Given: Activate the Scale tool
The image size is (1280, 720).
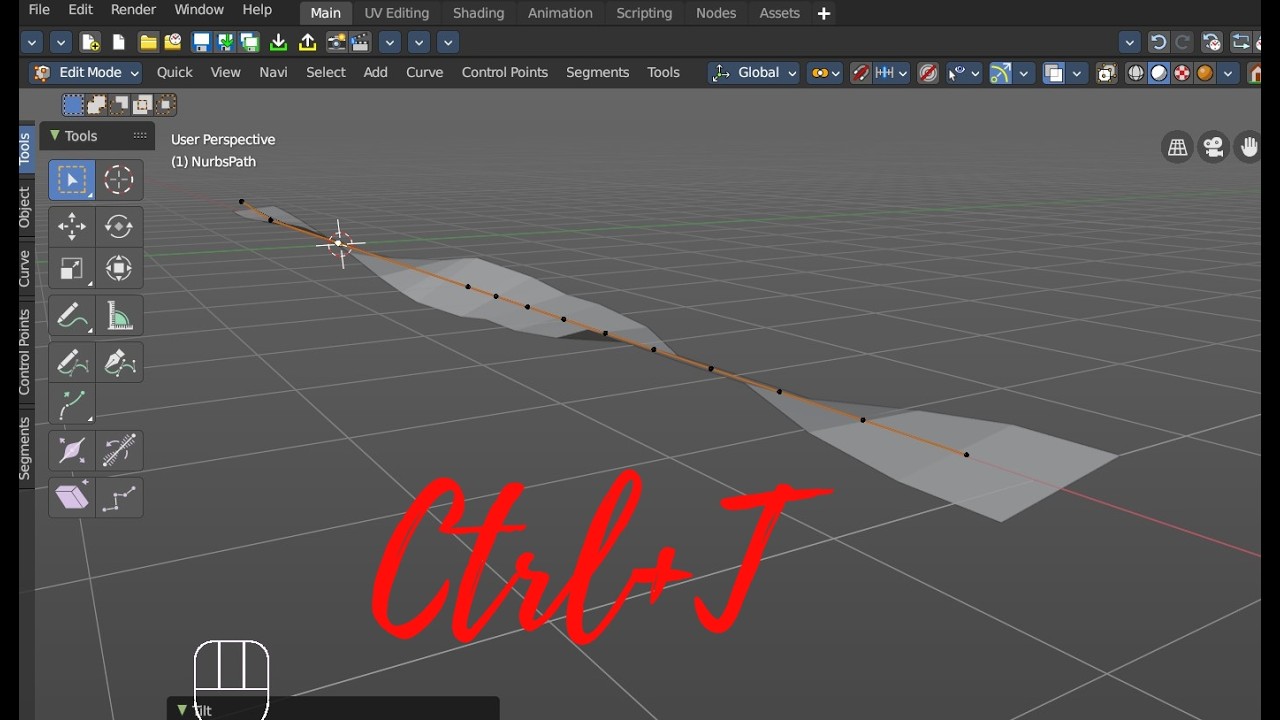Looking at the screenshot, I should pyautogui.click(x=72, y=268).
